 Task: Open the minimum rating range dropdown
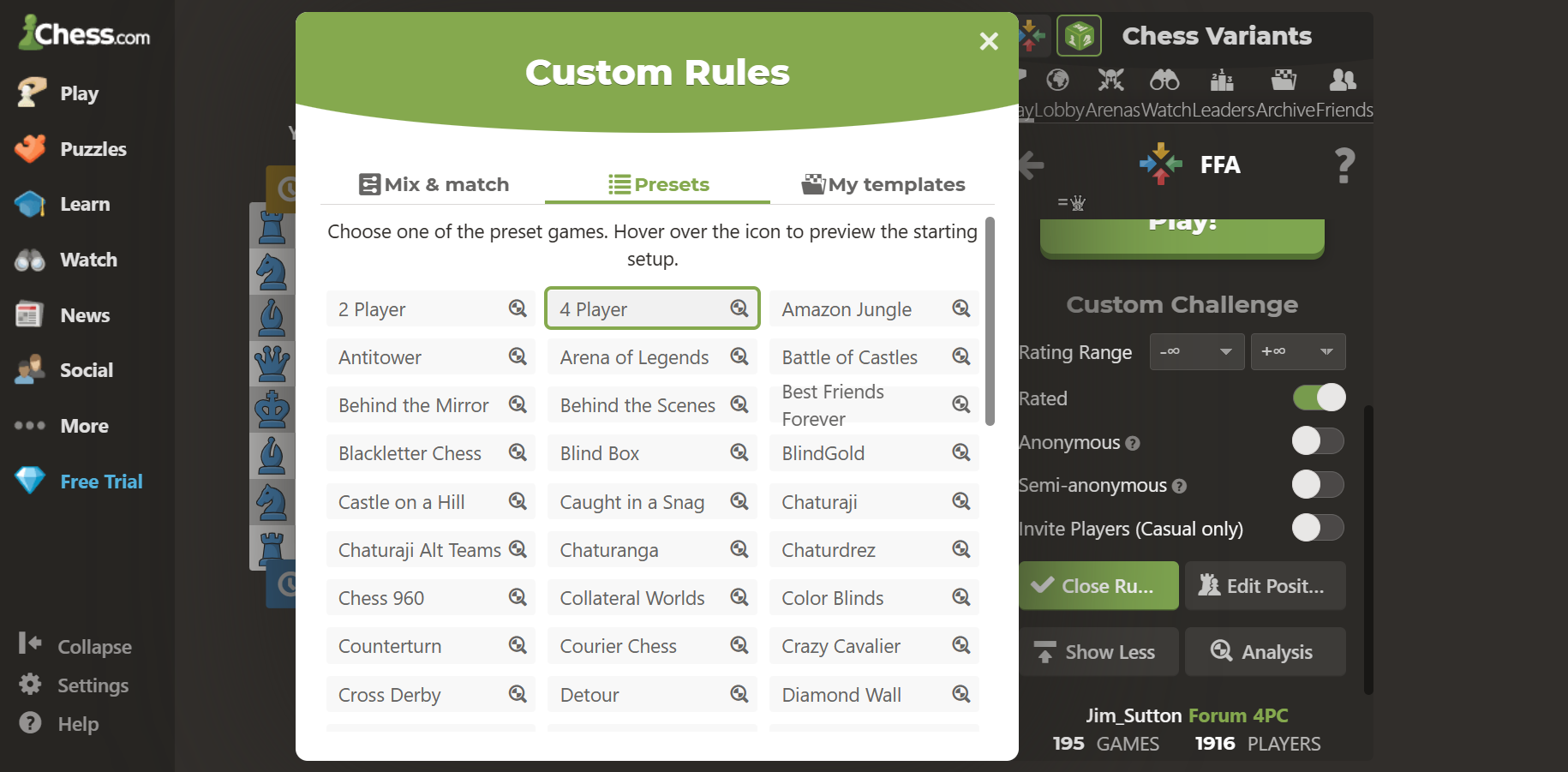(x=1197, y=351)
